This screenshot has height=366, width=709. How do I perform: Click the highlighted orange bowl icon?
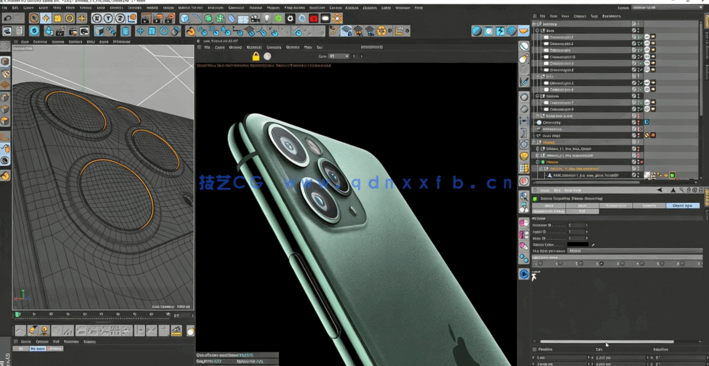pyautogui.click(x=524, y=31)
